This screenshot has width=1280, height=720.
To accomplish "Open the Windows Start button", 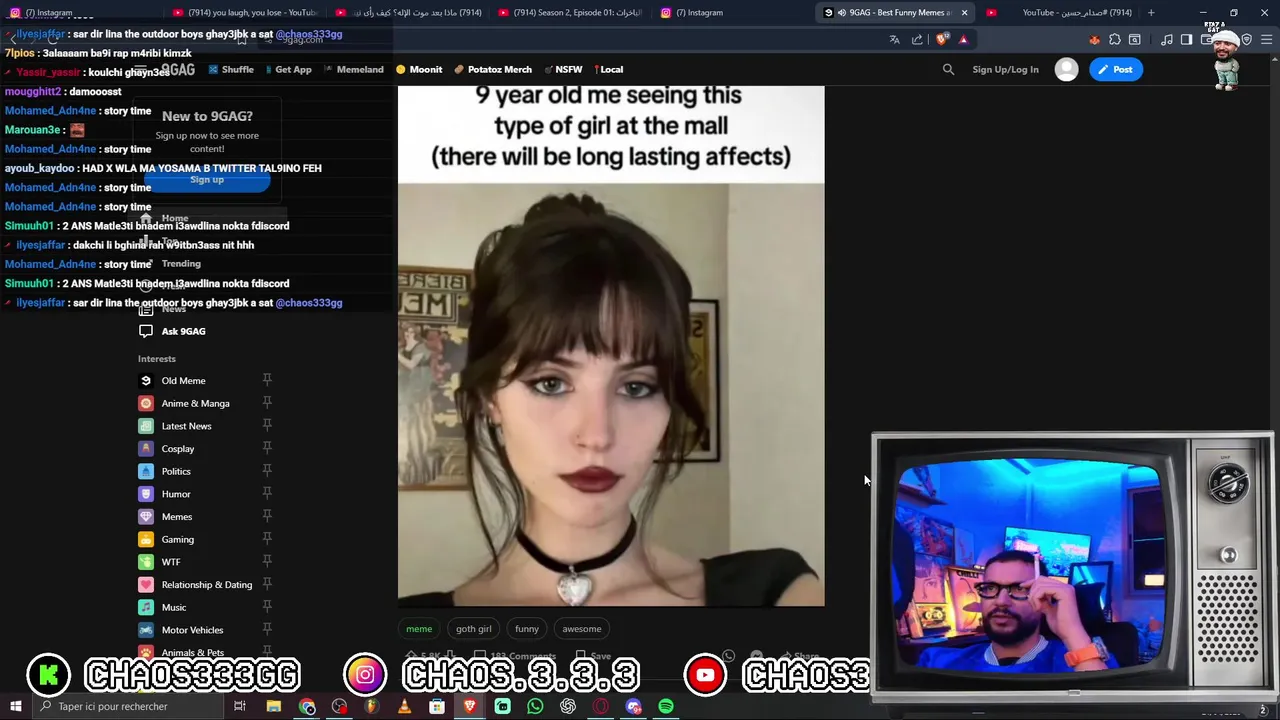I will tap(16, 706).
